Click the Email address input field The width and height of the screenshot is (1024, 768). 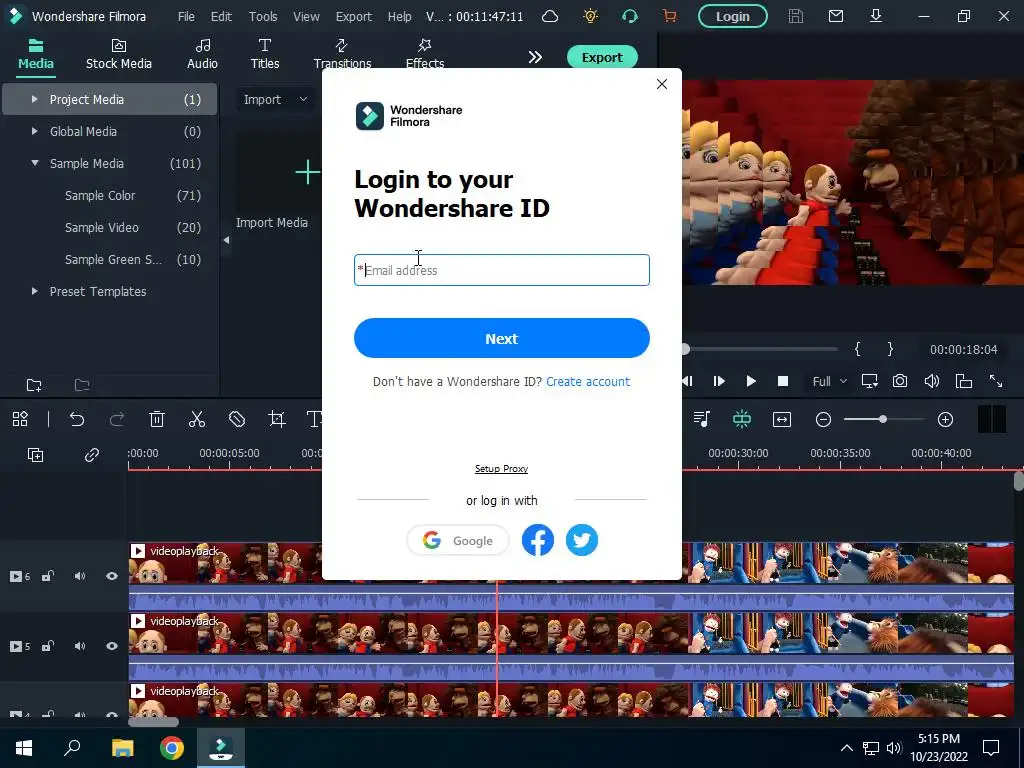point(502,270)
